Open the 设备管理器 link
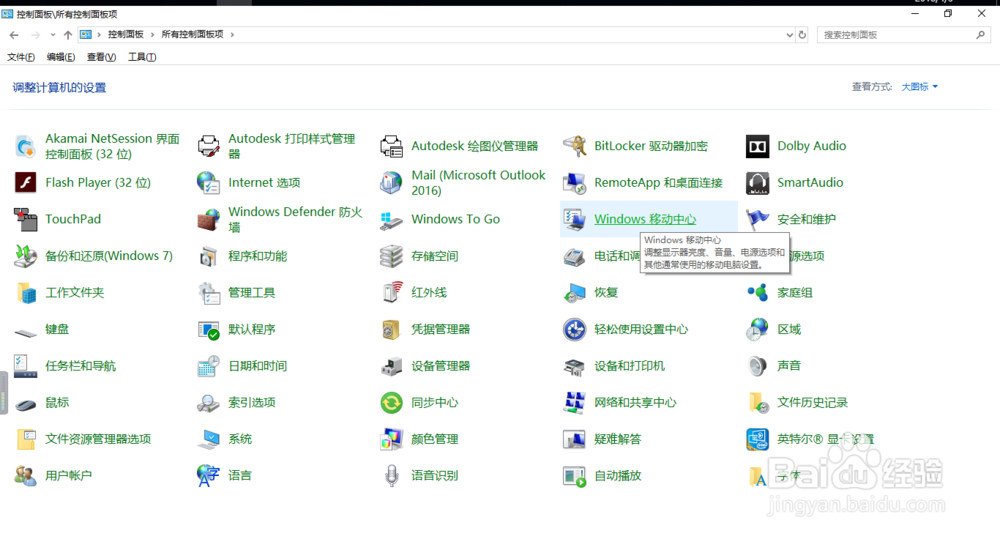Viewport: 1000px width, 539px height. pos(440,366)
